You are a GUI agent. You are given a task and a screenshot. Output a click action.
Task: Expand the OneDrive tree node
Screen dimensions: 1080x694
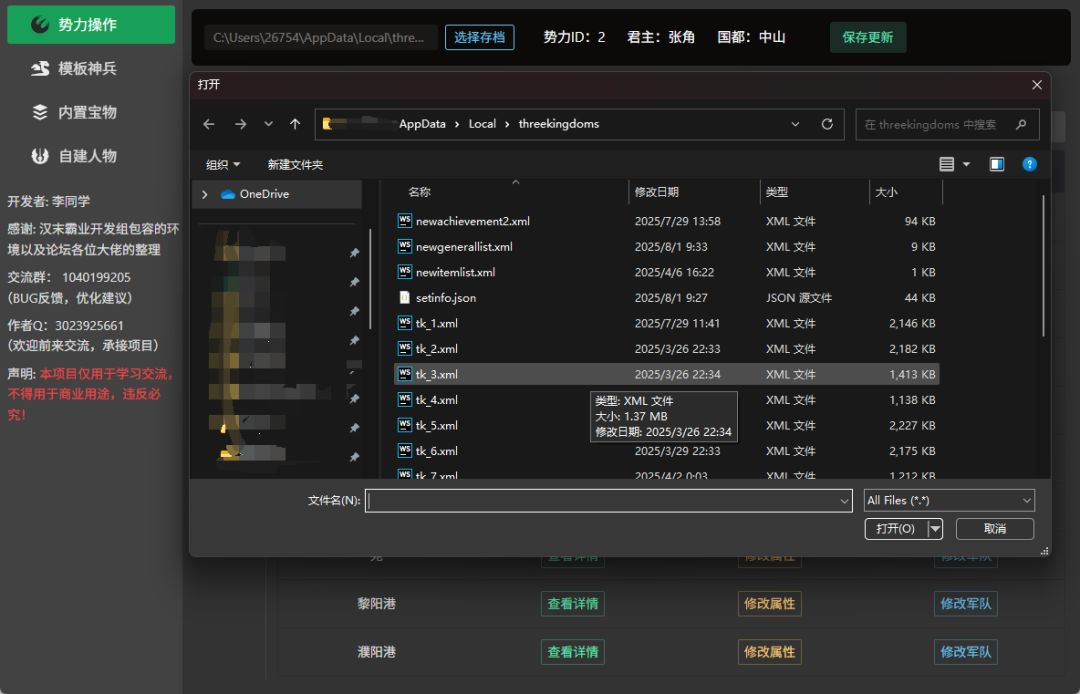[x=205, y=194]
